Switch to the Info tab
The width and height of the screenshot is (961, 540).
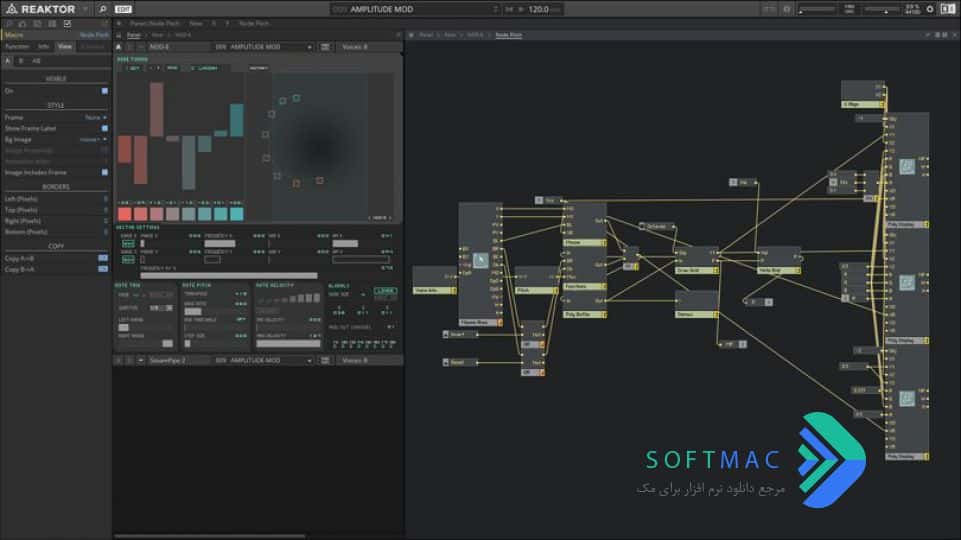coord(44,47)
